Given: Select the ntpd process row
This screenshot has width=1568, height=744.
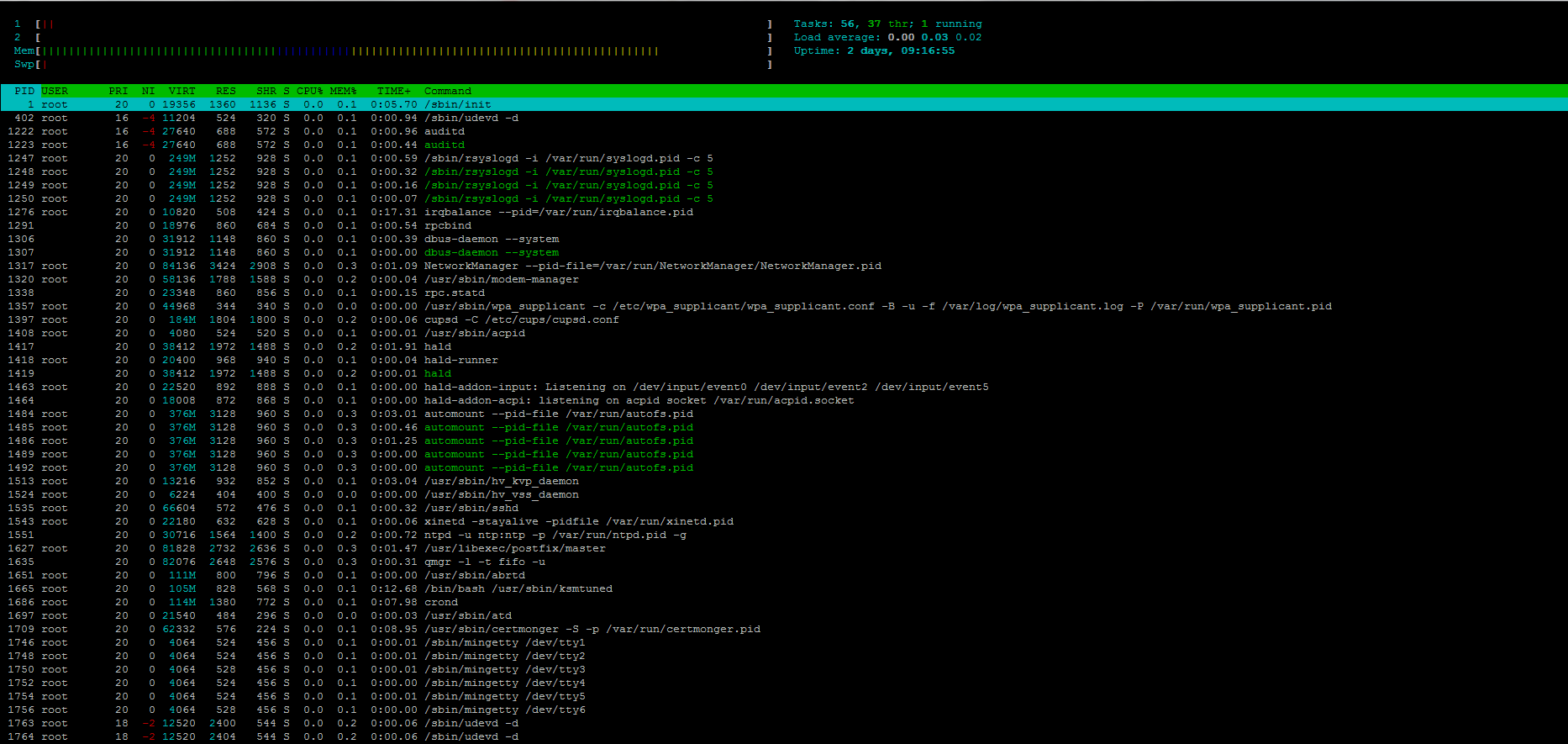Looking at the screenshot, I should coord(784,535).
